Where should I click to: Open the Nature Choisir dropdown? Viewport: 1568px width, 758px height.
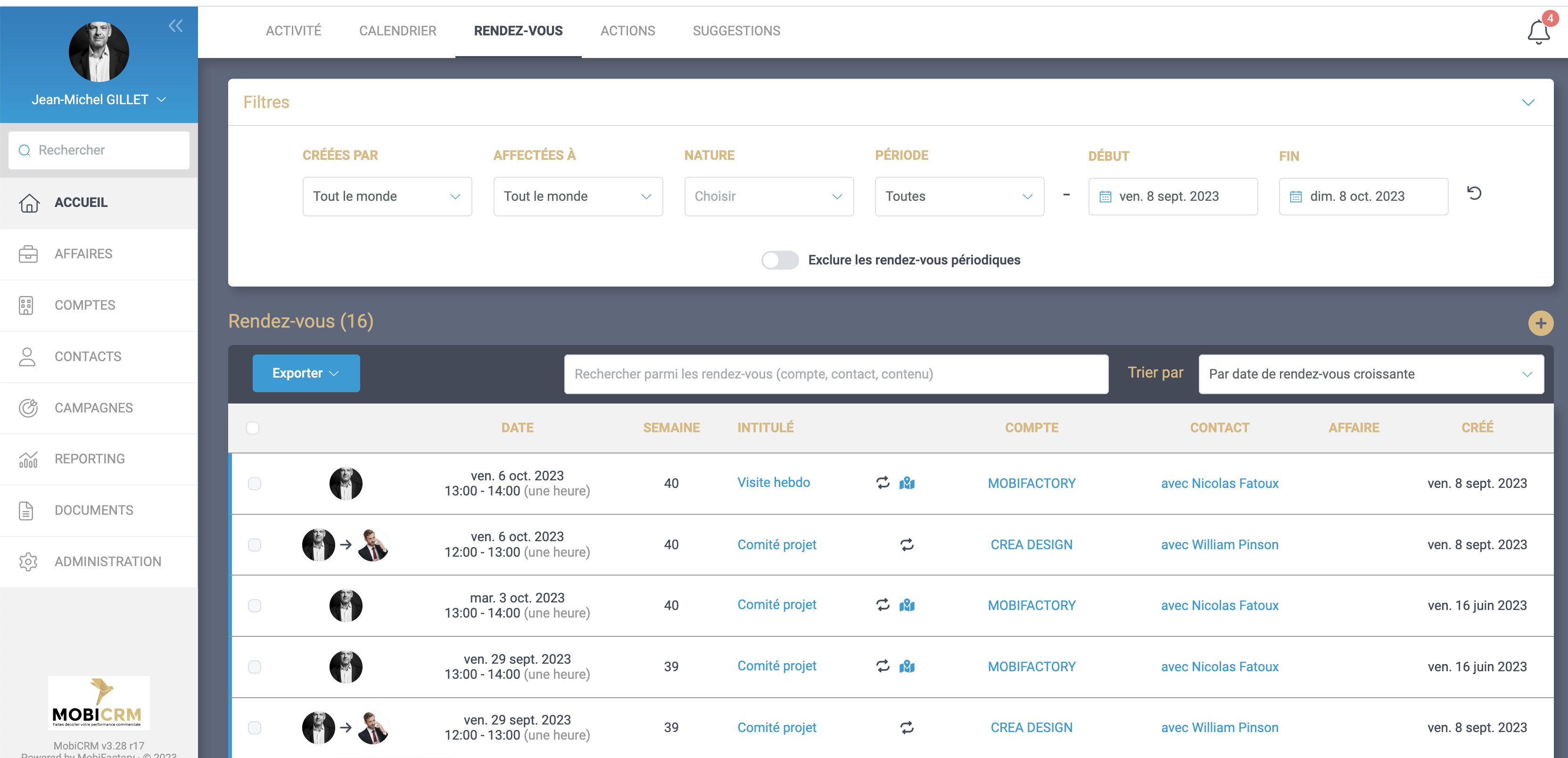tap(768, 196)
